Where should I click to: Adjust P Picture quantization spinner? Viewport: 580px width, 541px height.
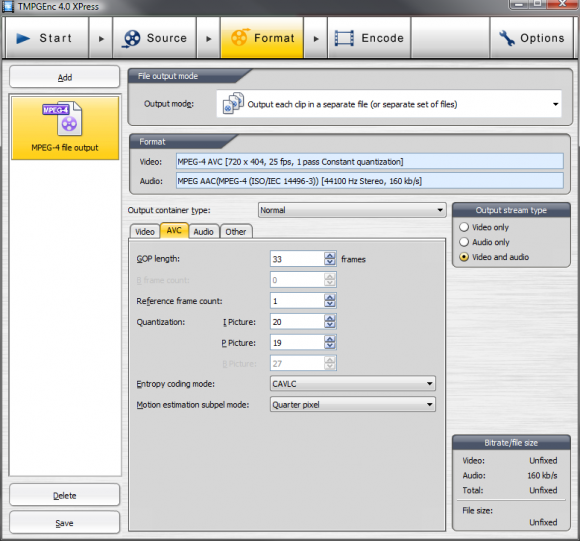click(x=330, y=343)
